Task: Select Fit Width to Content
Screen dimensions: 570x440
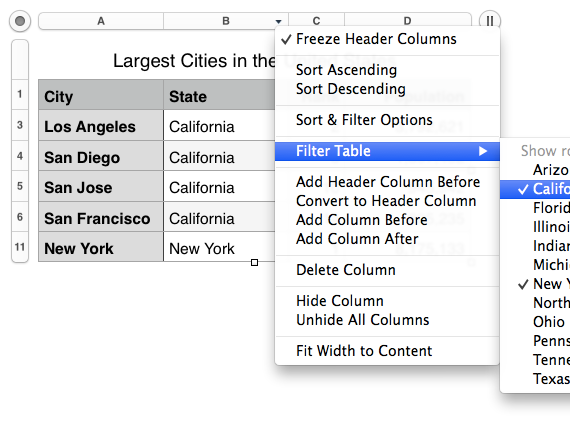Action: coord(364,351)
